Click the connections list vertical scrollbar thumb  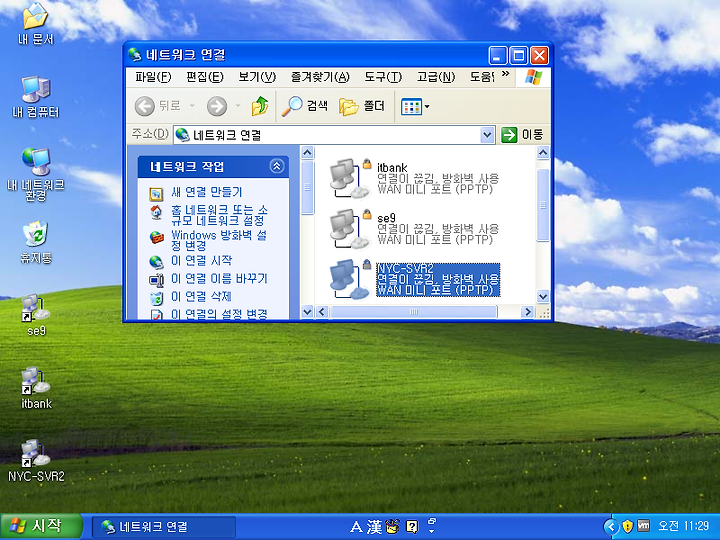[543, 205]
